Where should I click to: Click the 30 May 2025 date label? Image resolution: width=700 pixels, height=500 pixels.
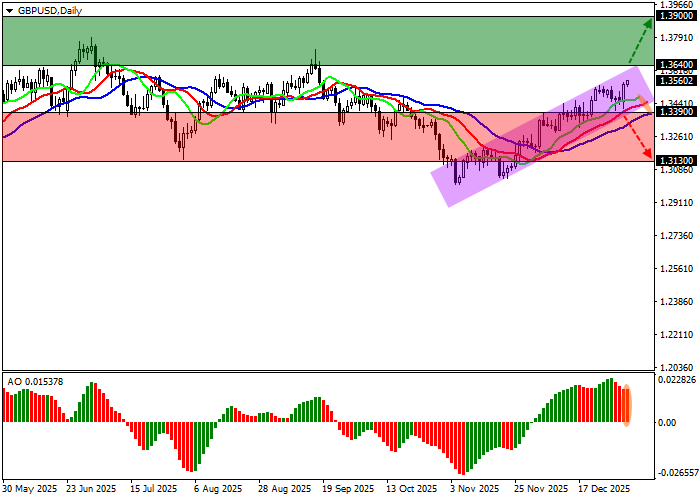pyautogui.click(x=30, y=489)
